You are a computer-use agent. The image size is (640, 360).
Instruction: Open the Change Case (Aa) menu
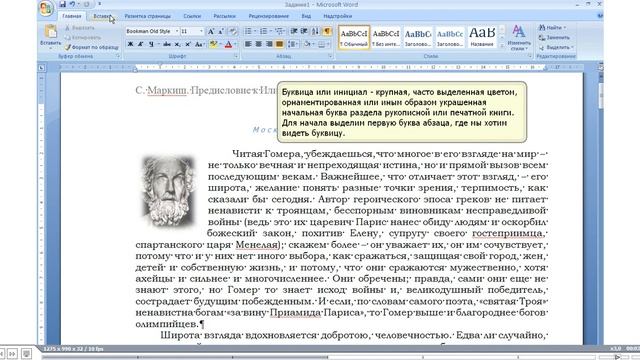[199, 44]
